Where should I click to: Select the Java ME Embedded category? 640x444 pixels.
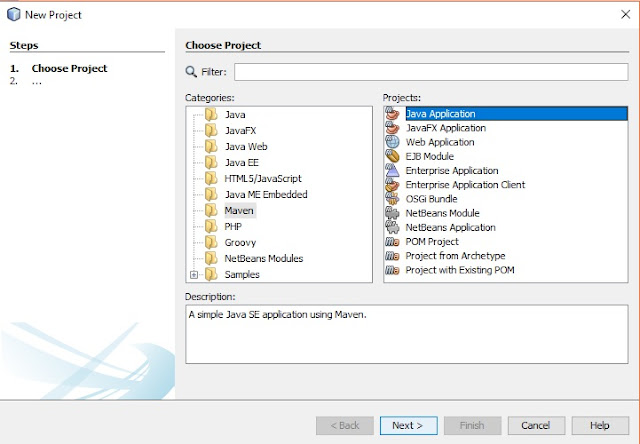[266, 194]
